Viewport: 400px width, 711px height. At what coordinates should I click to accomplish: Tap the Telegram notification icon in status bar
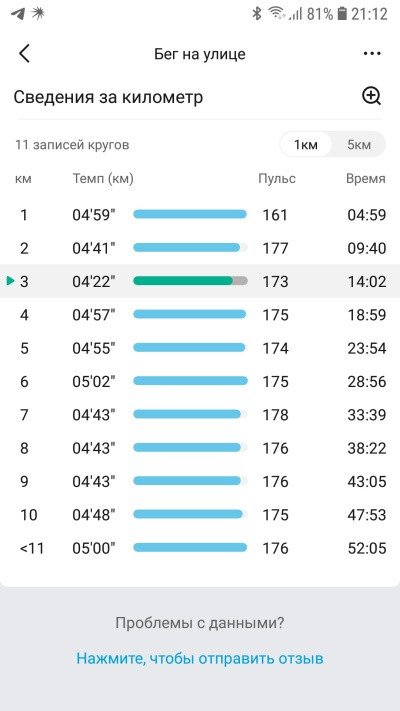[x=18, y=14]
